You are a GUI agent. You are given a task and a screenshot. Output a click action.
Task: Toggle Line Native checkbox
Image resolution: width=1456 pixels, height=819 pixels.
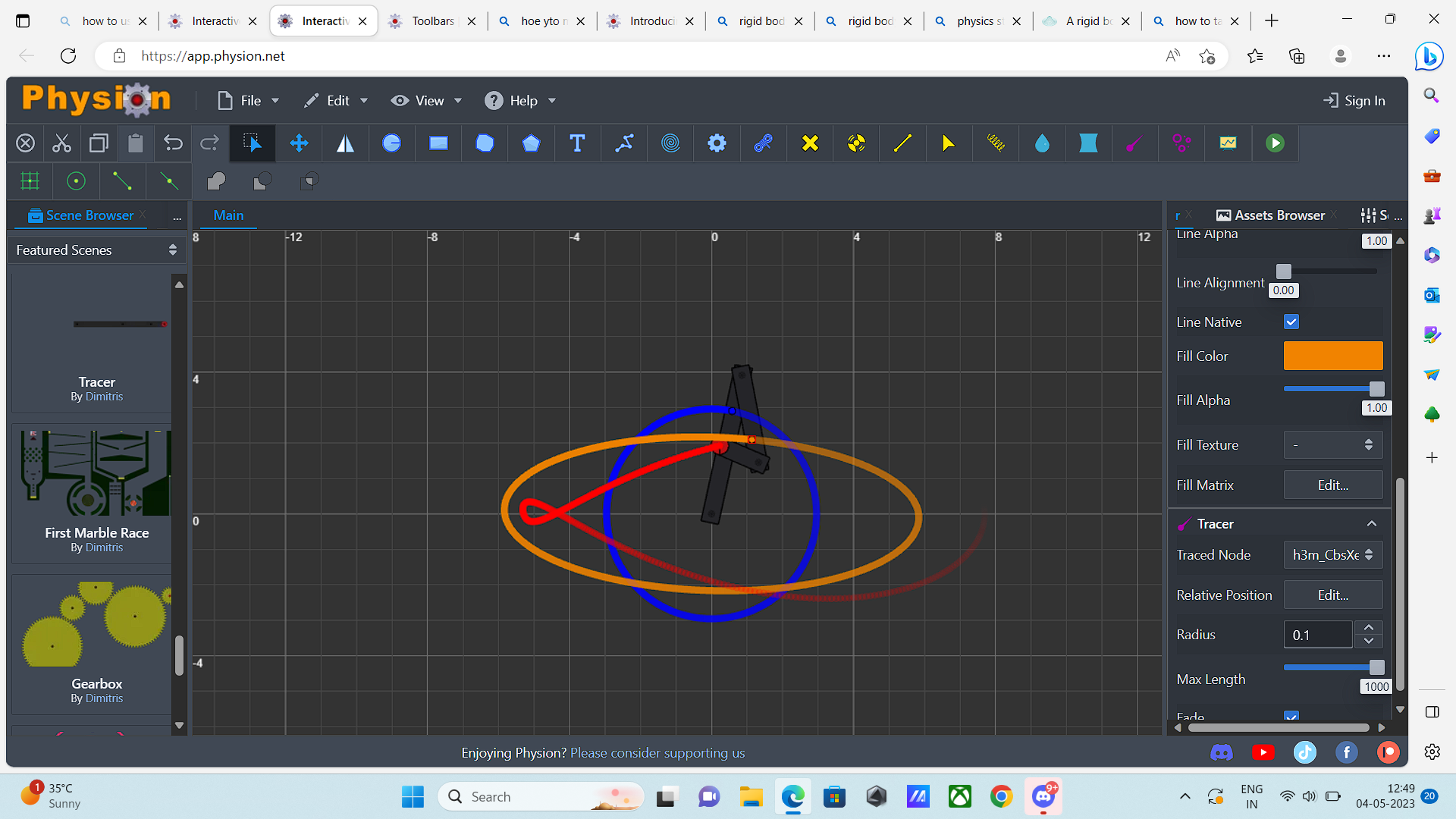(x=1292, y=322)
